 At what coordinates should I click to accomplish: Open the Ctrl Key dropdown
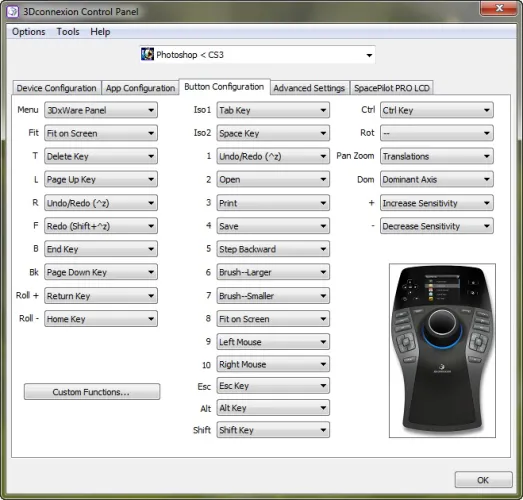[x=437, y=110]
